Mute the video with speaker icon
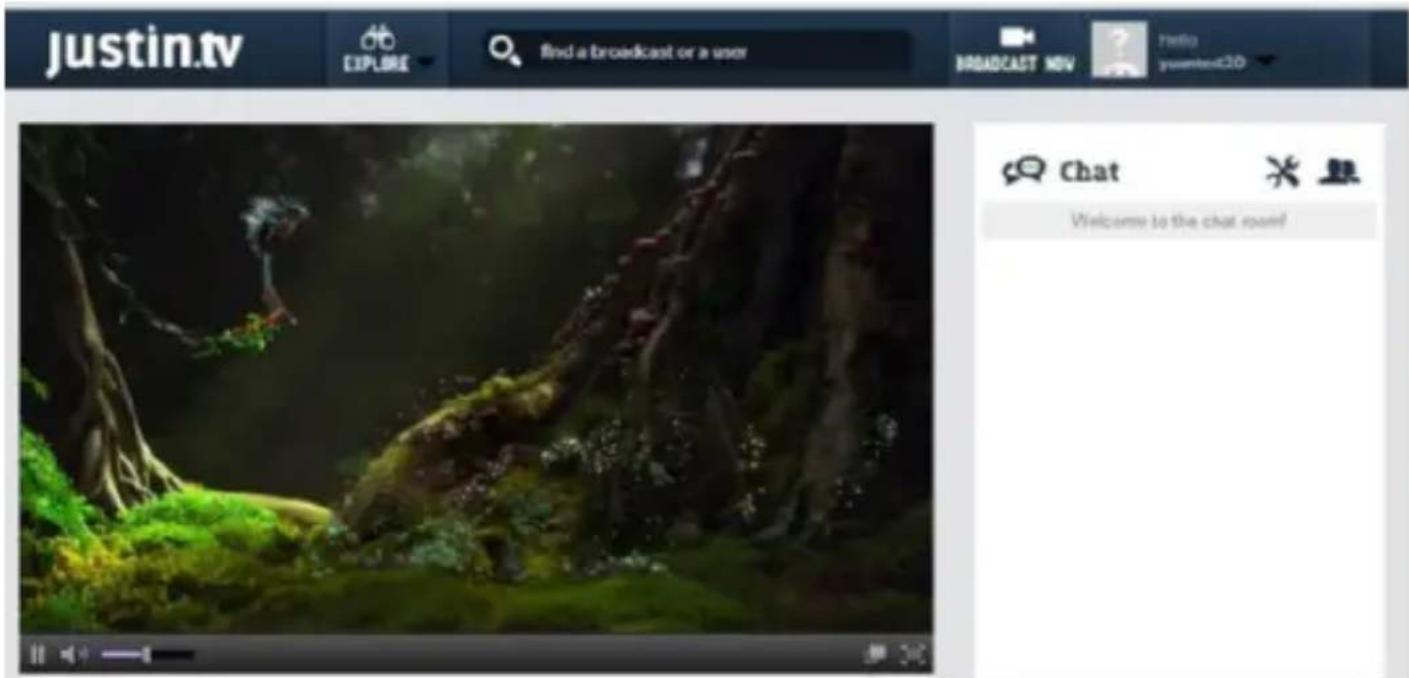The width and height of the screenshot is (1409, 678). [73, 655]
